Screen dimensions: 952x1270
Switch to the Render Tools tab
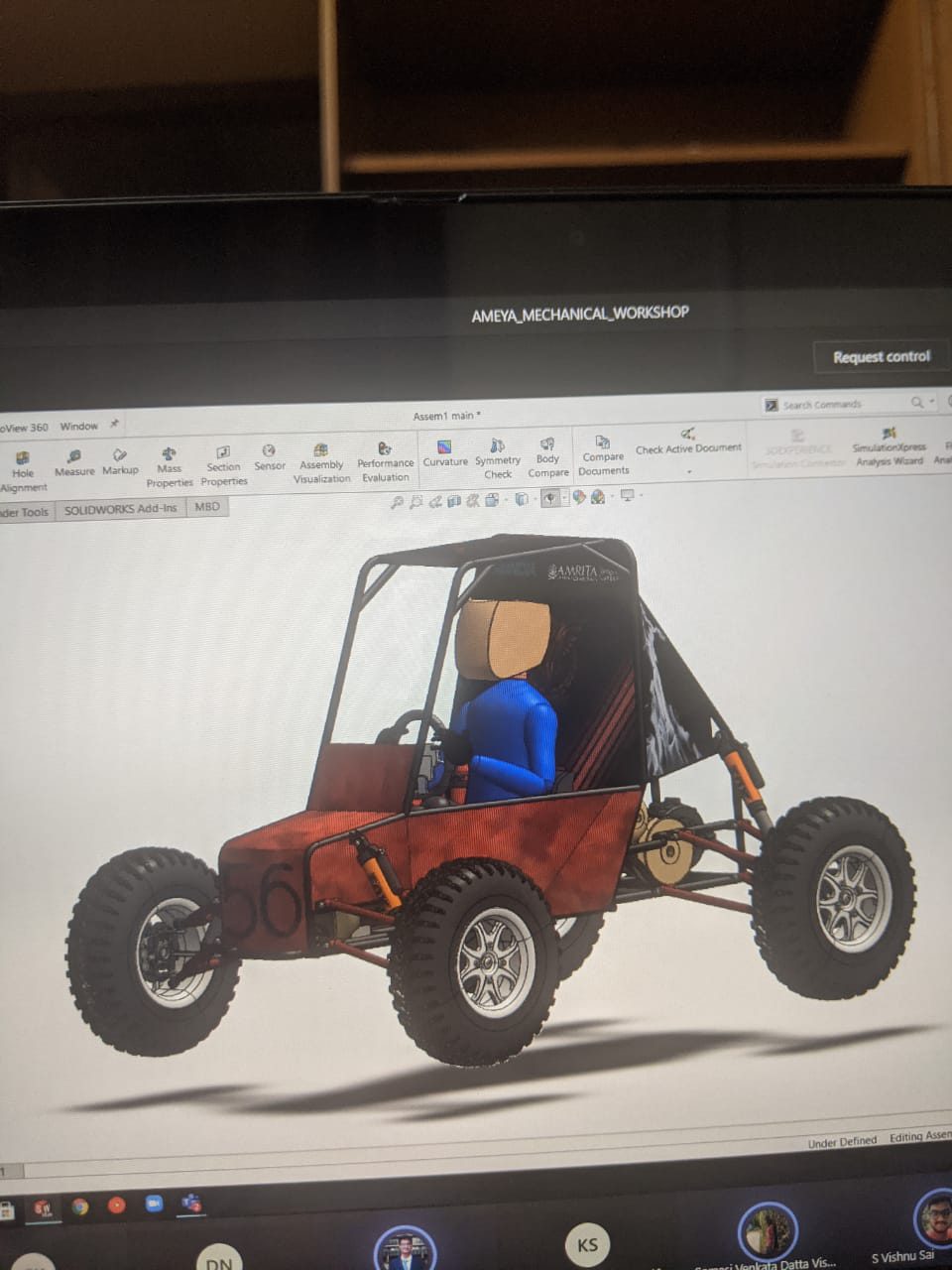pyautogui.click(x=25, y=511)
